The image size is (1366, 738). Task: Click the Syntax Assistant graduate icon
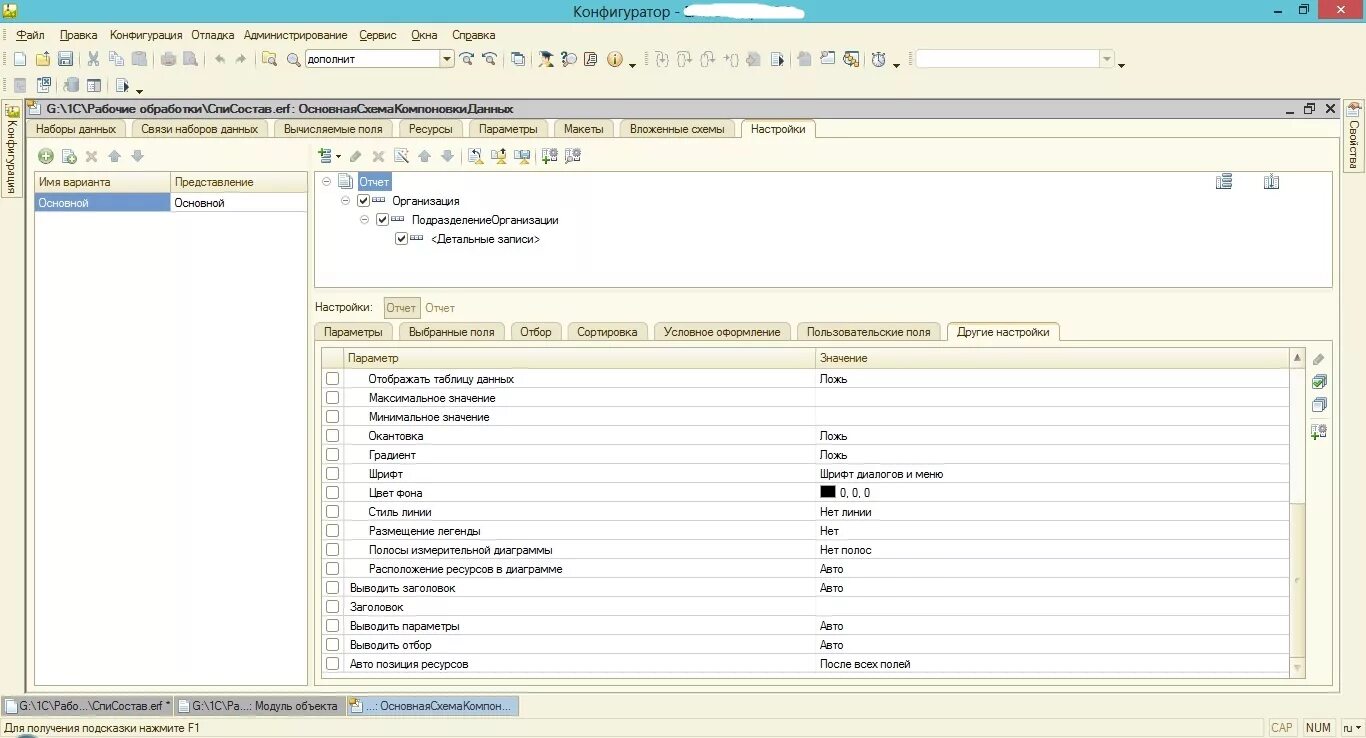click(545, 59)
